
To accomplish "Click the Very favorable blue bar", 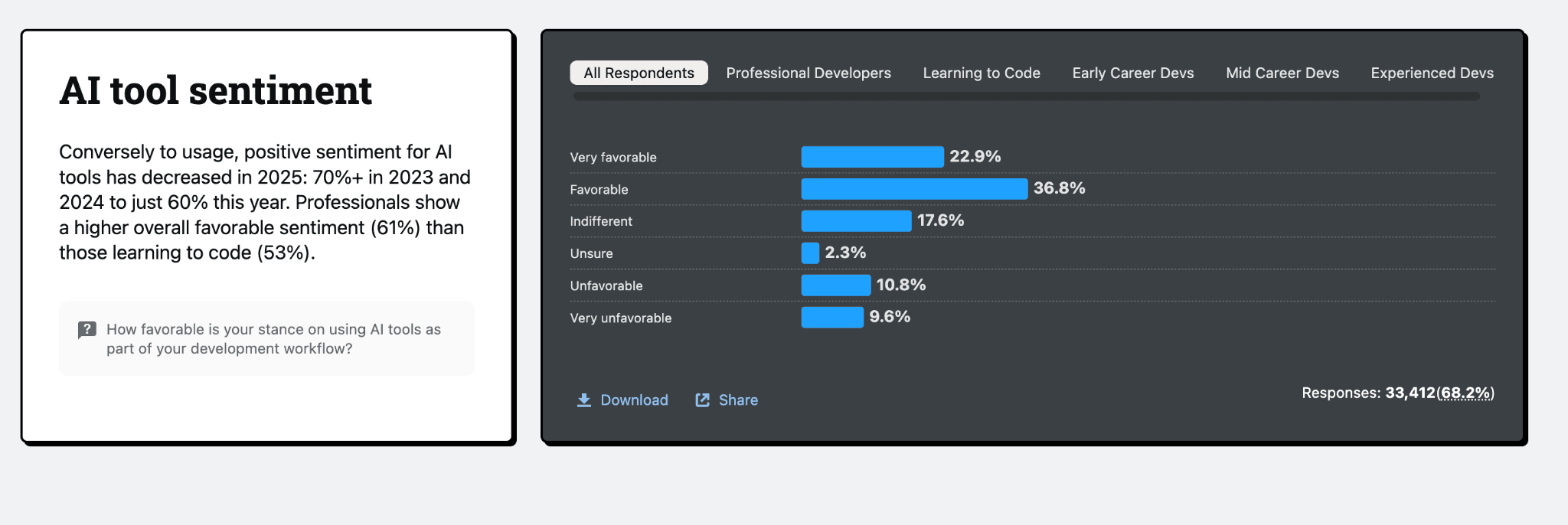I will (872, 157).
